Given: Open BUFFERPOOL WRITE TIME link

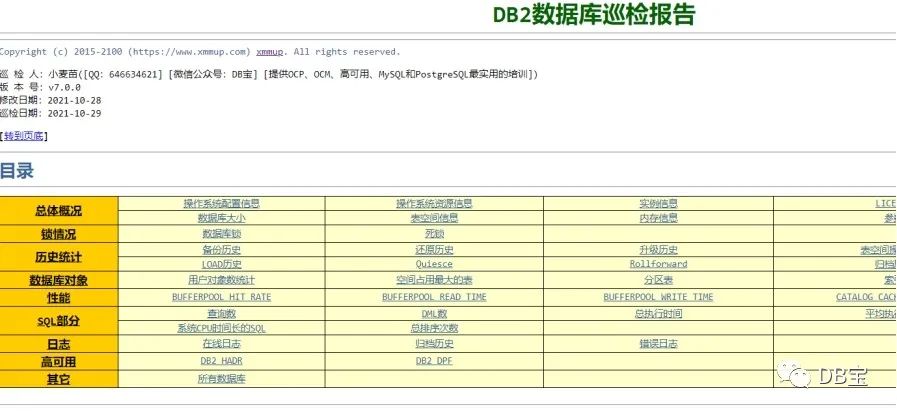Looking at the screenshot, I should coord(658,297).
